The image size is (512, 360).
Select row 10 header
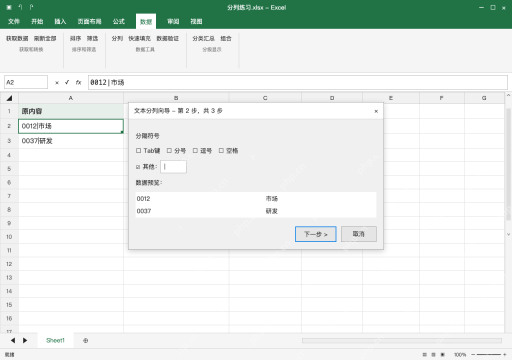9,237
